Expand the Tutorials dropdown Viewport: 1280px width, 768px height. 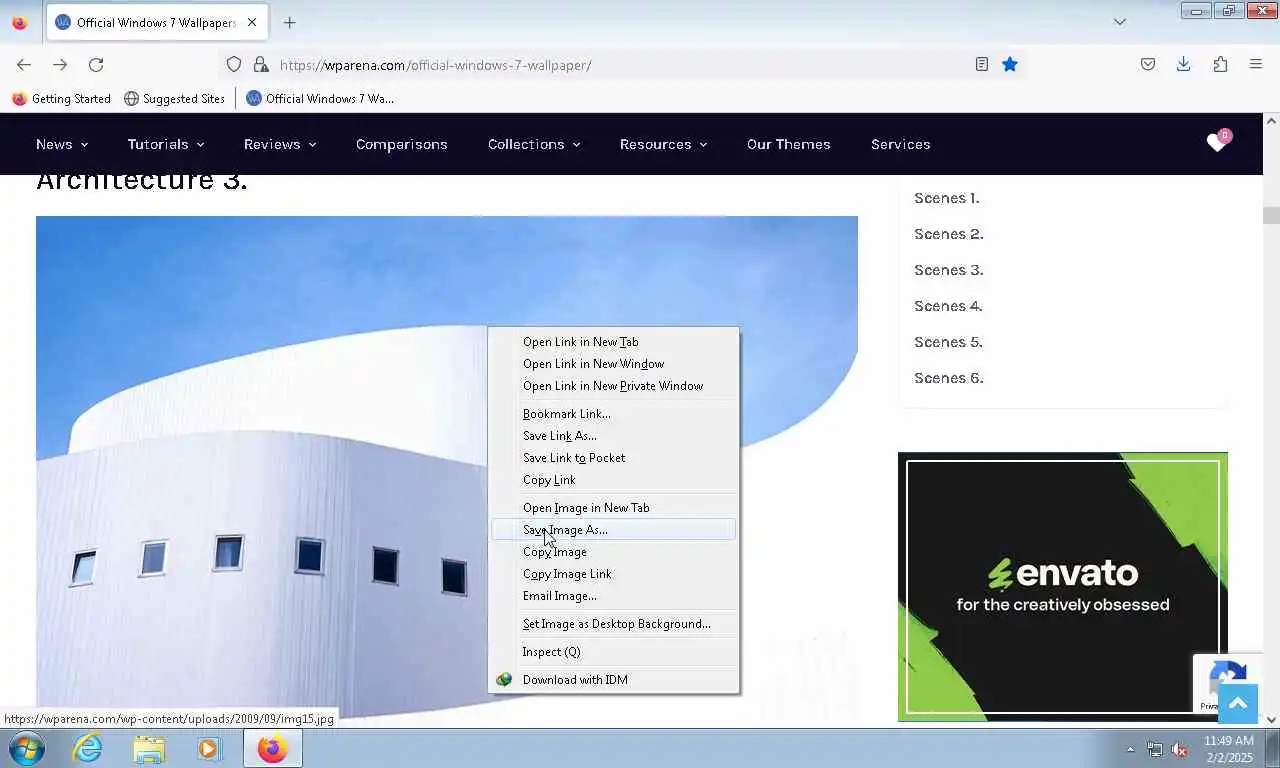pos(166,144)
